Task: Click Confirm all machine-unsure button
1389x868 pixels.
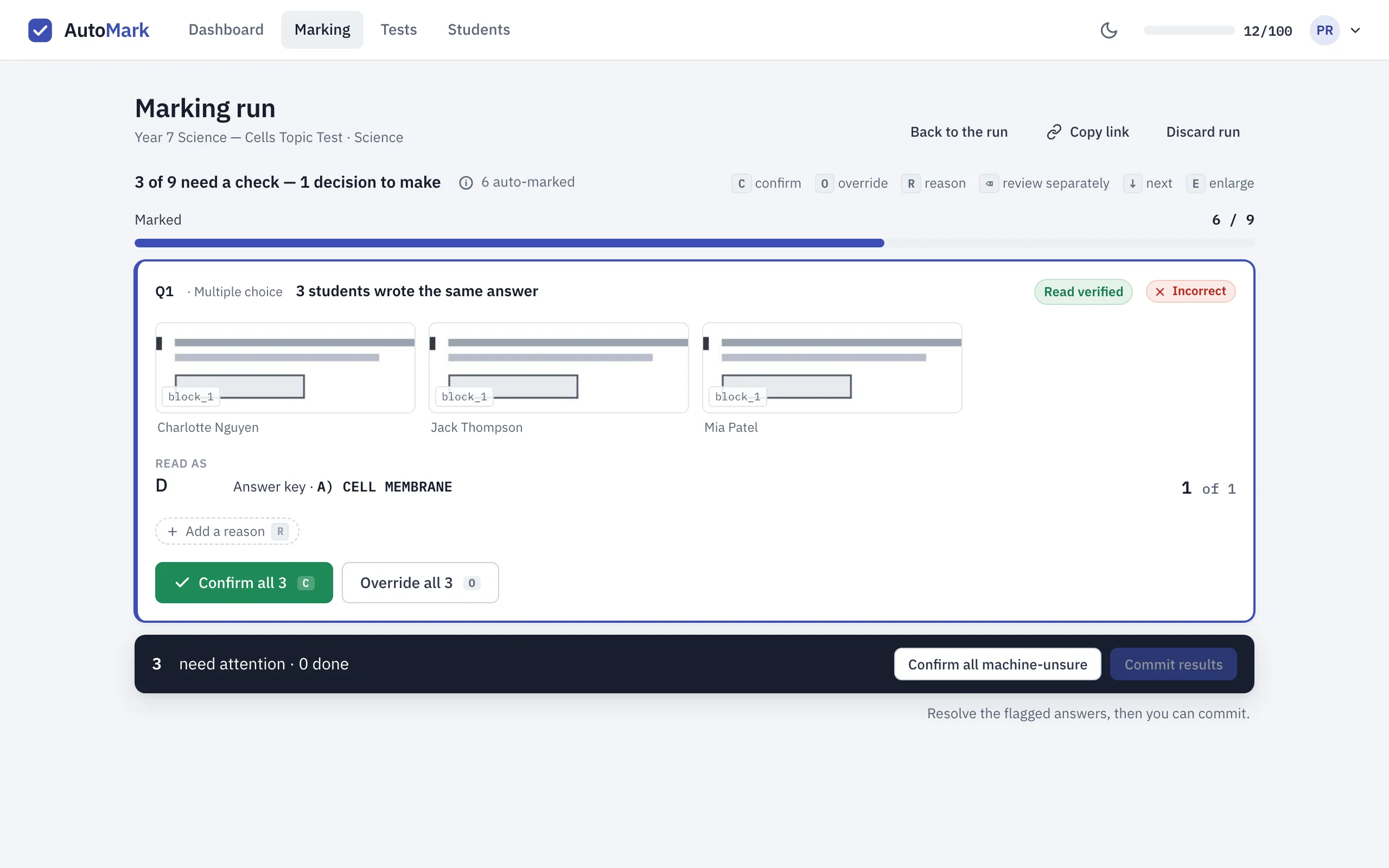Action: (x=998, y=664)
